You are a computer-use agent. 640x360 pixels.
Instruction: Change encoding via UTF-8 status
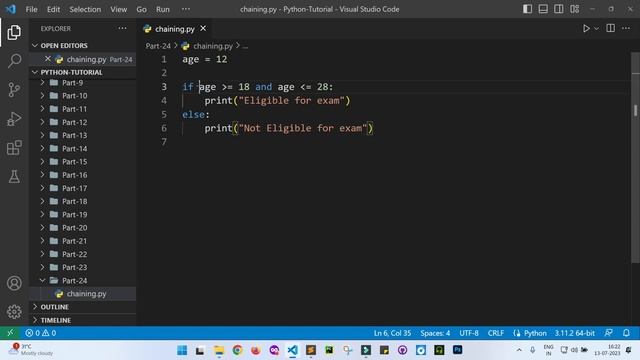point(469,333)
